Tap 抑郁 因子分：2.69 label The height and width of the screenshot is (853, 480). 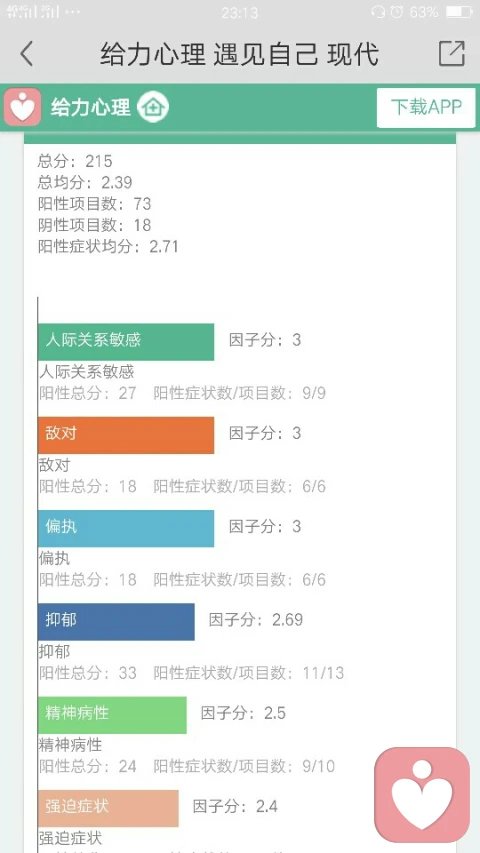(256, 620)
